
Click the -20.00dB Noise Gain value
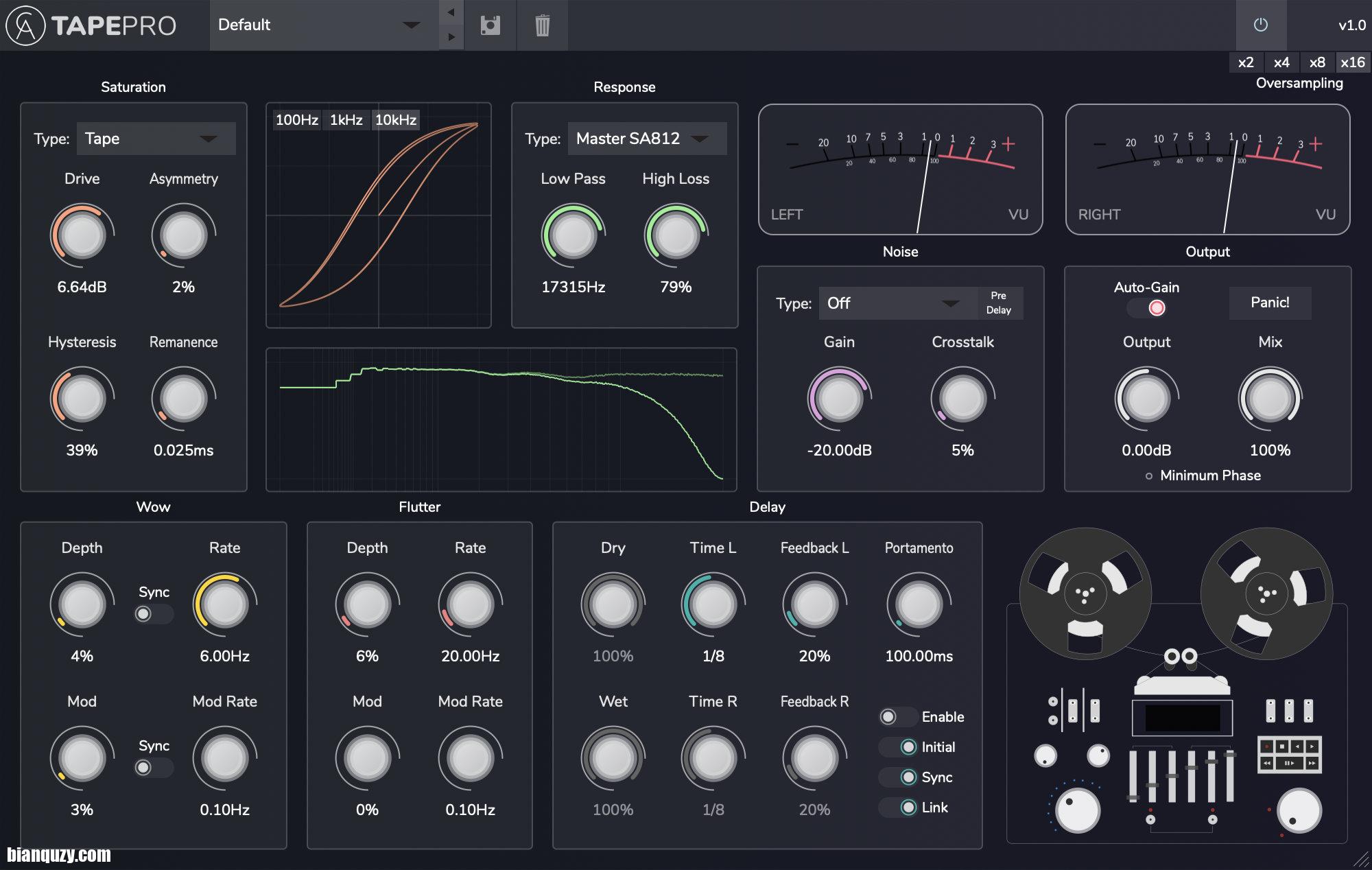(x=839, y=450)
